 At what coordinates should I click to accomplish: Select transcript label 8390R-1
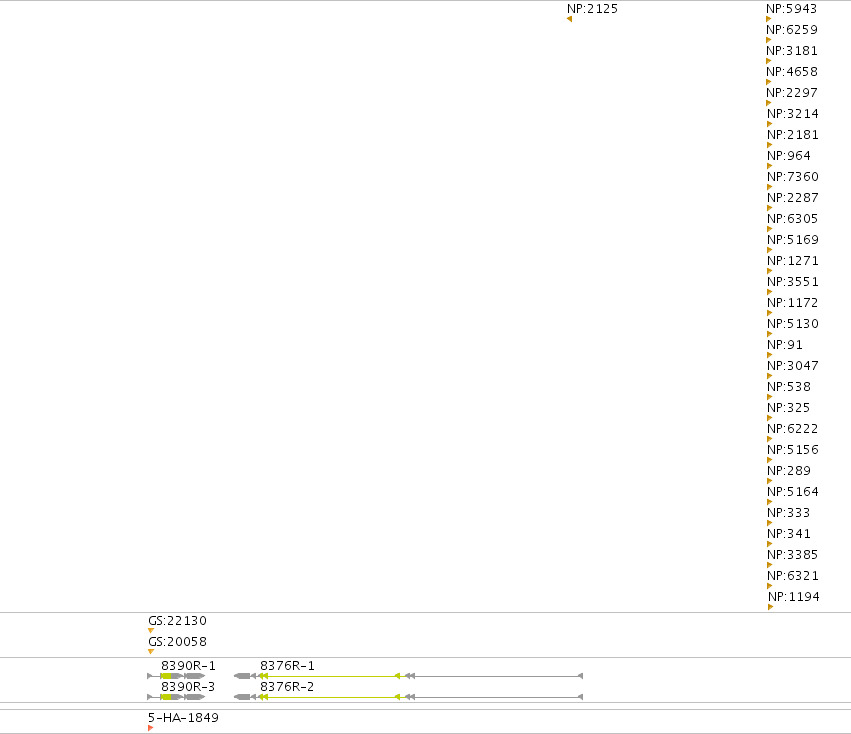188,666
